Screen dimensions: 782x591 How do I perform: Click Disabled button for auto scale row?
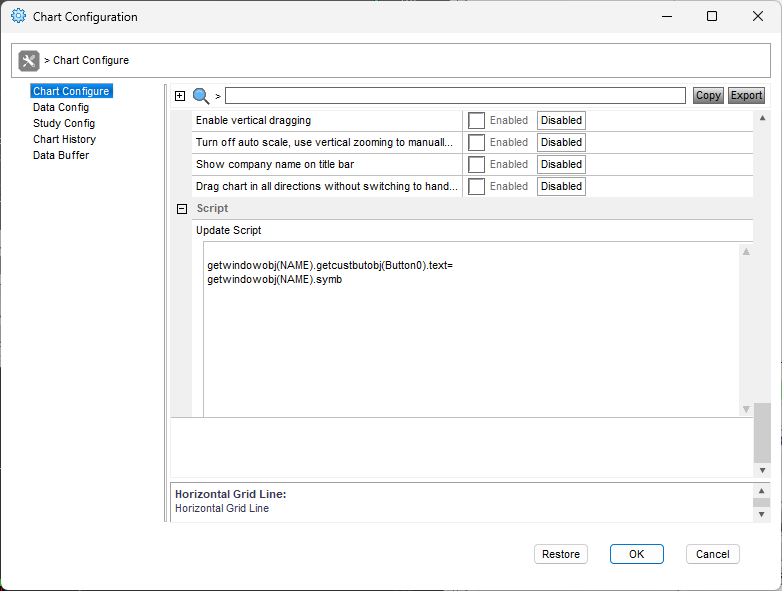point(561,143)
